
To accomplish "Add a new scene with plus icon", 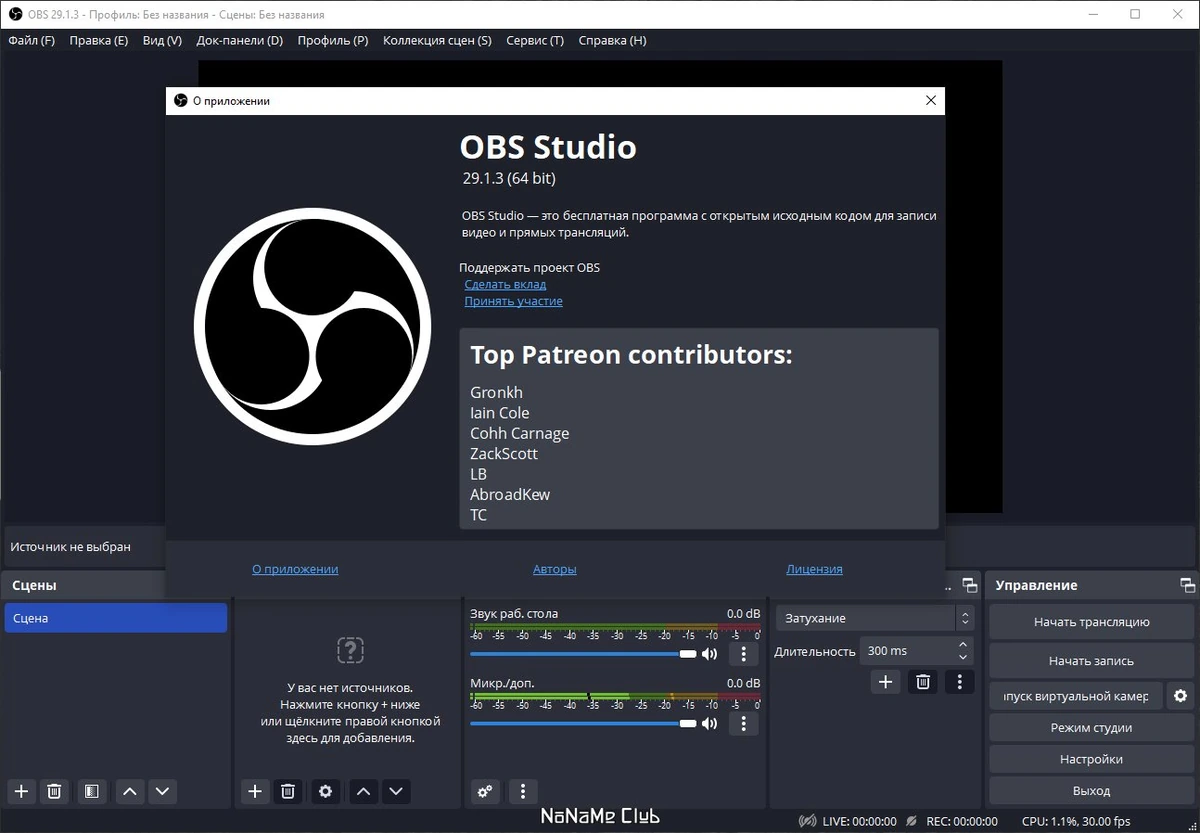I will (x=21, y=791).
